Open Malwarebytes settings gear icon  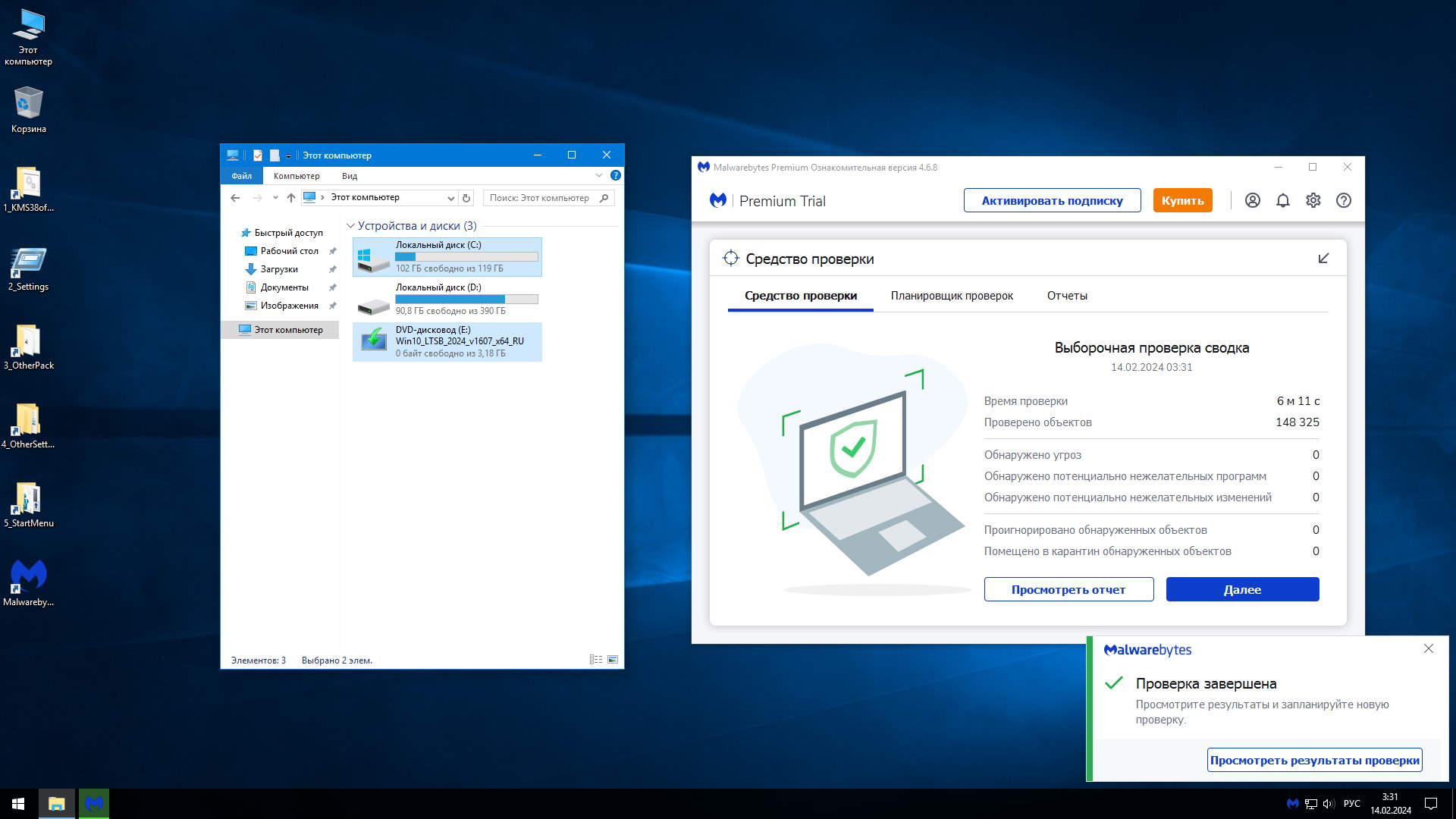pyautogui.click(x=1313, y=200)
